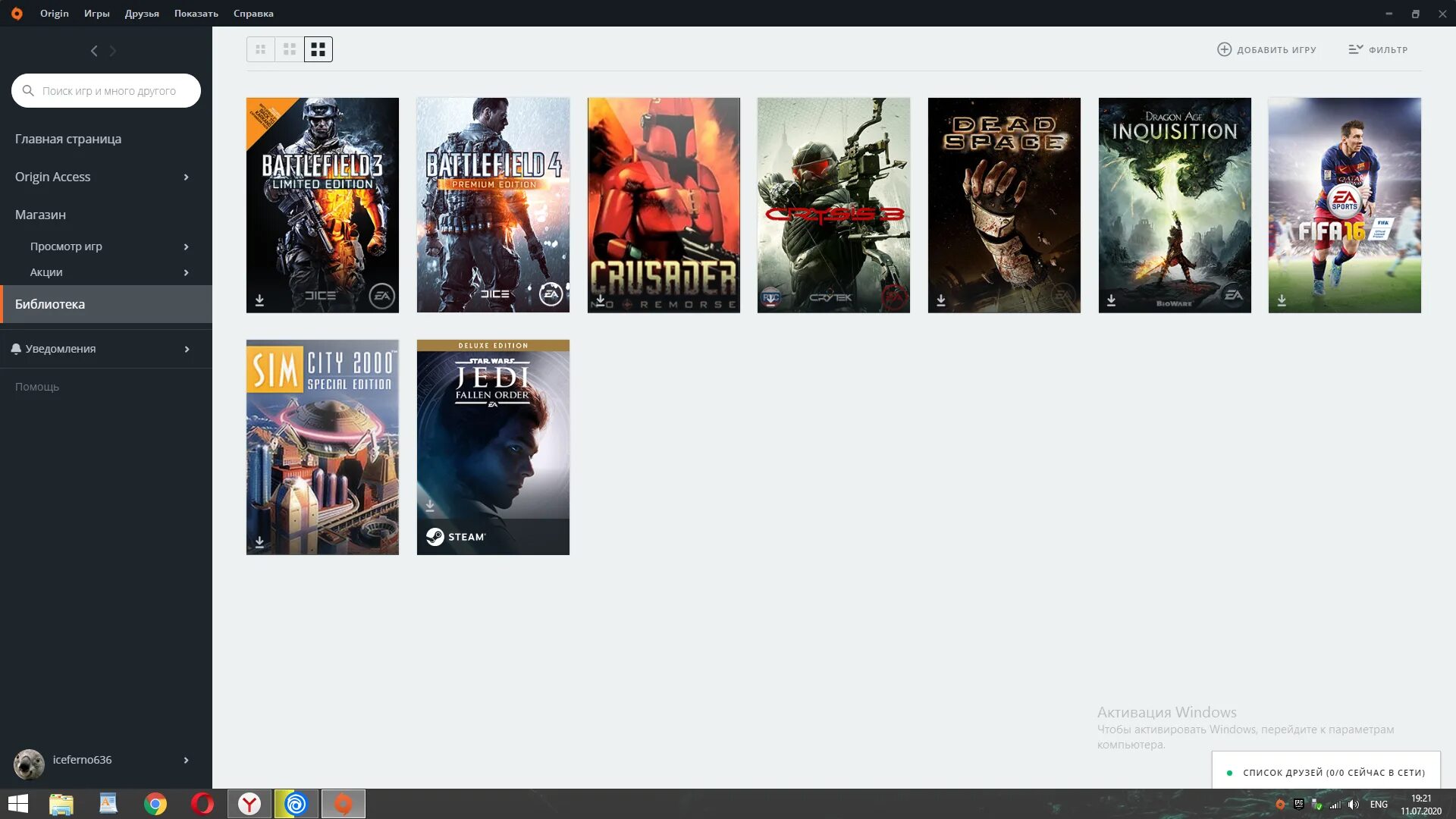Viewport: 1456px width, 819px height.
Task: Click download icon on Dragon Age Inquisition
Action: pos(1111,300)
